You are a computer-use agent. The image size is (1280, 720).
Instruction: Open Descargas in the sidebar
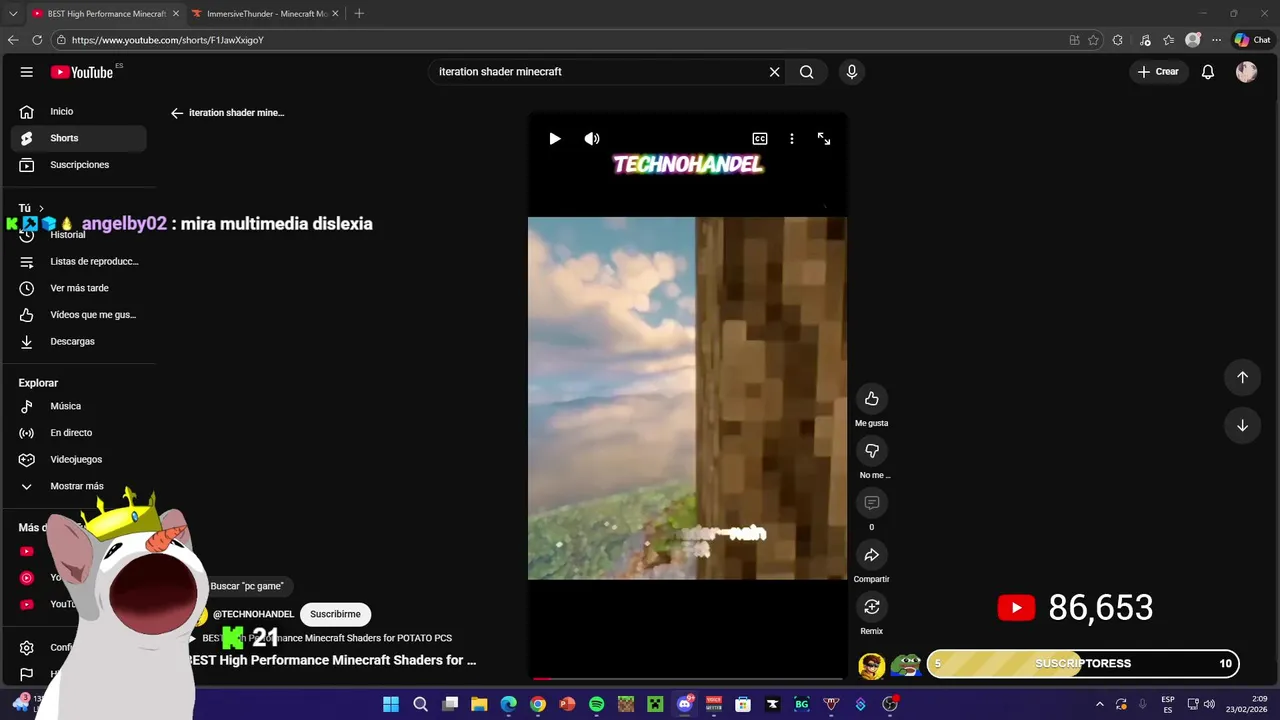coord(78,342)
